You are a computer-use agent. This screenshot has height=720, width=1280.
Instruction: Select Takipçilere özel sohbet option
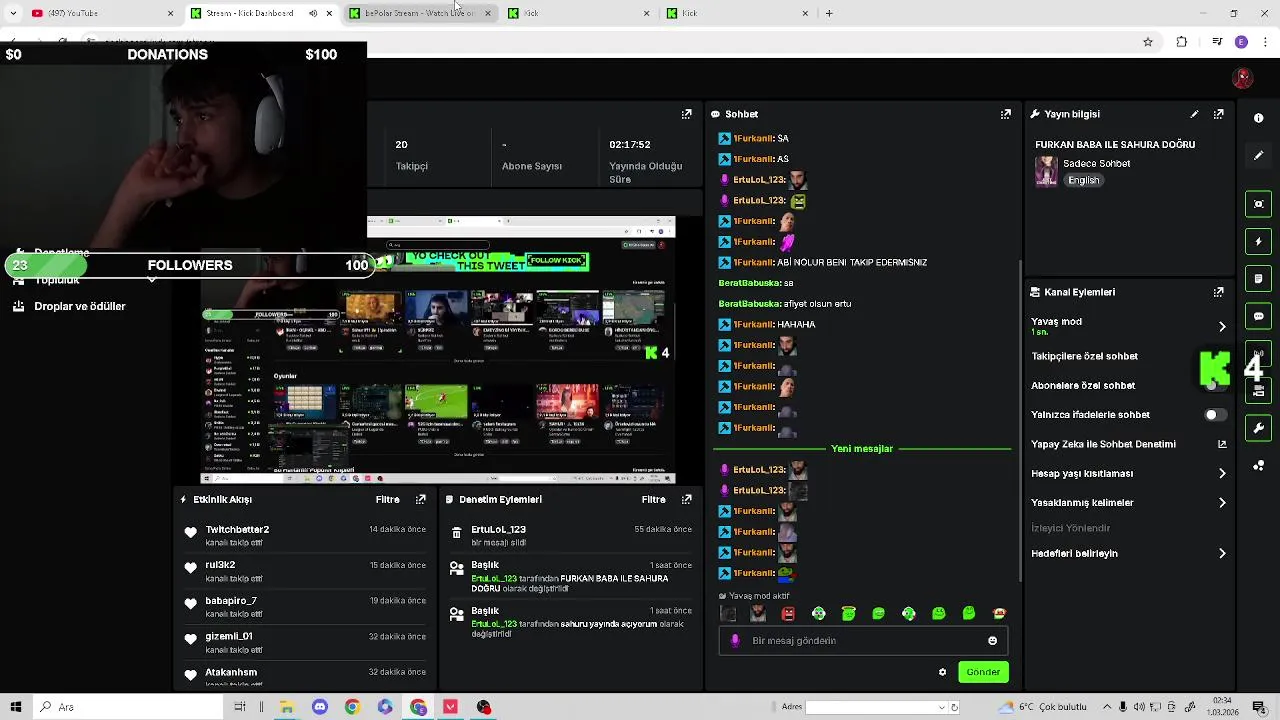coord(1084,356)
